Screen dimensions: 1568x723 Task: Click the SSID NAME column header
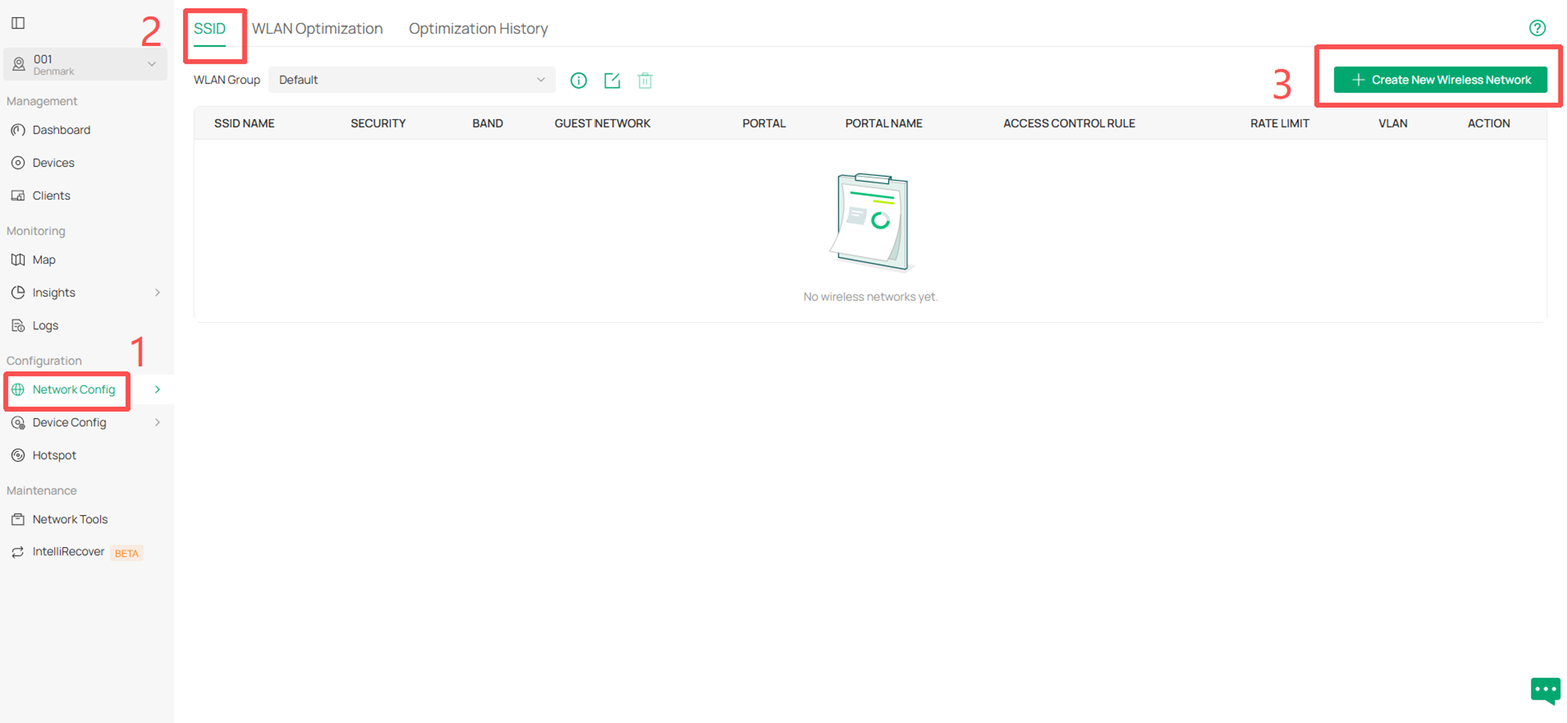[x=244, y=123]
